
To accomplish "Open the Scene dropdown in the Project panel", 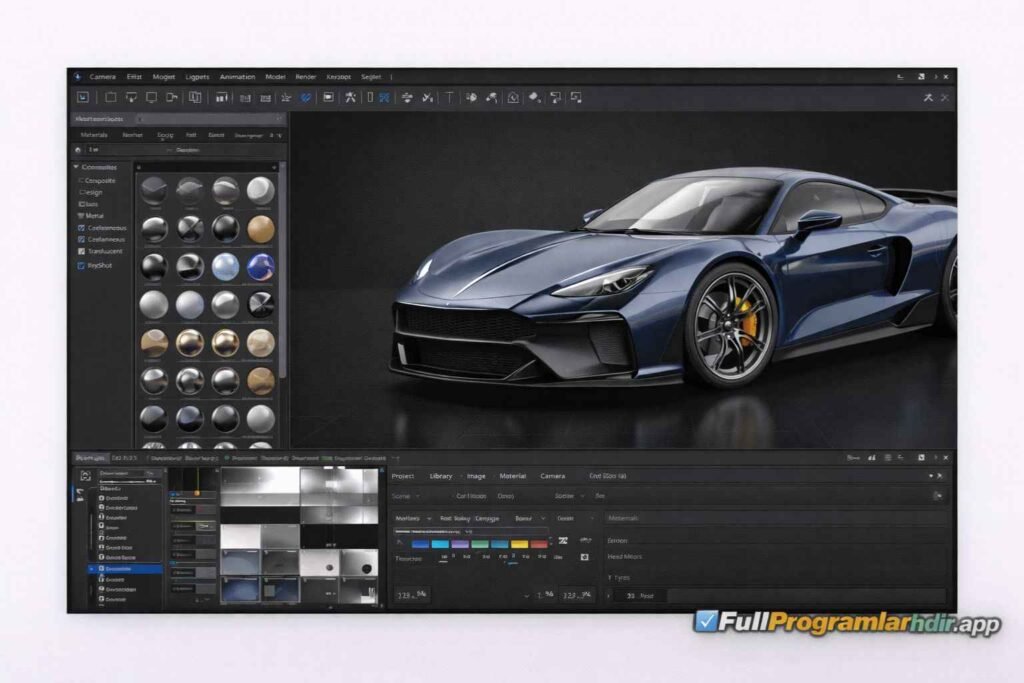I will tap(410, 497).
